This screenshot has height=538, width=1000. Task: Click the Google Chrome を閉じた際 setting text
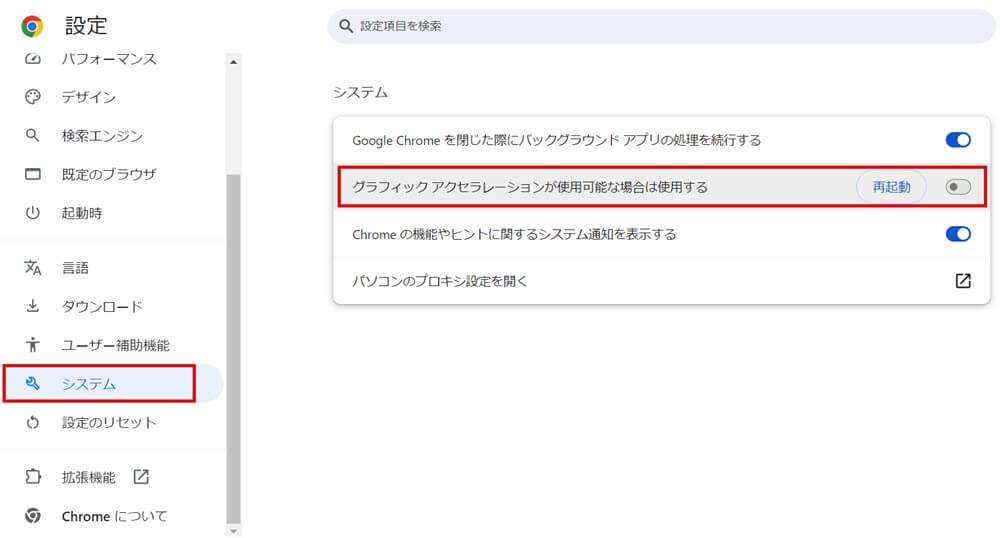[x=556, y=140]
